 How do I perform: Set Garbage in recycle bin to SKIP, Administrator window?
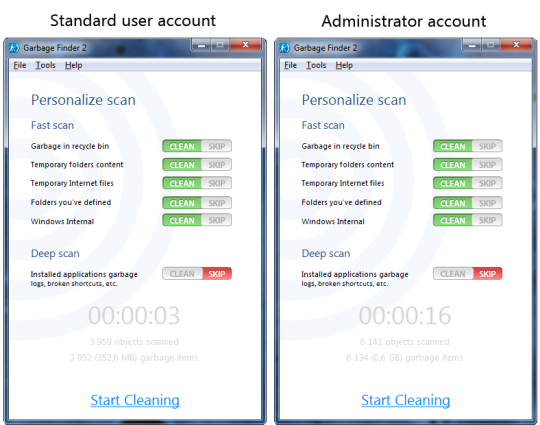point(487,146)
